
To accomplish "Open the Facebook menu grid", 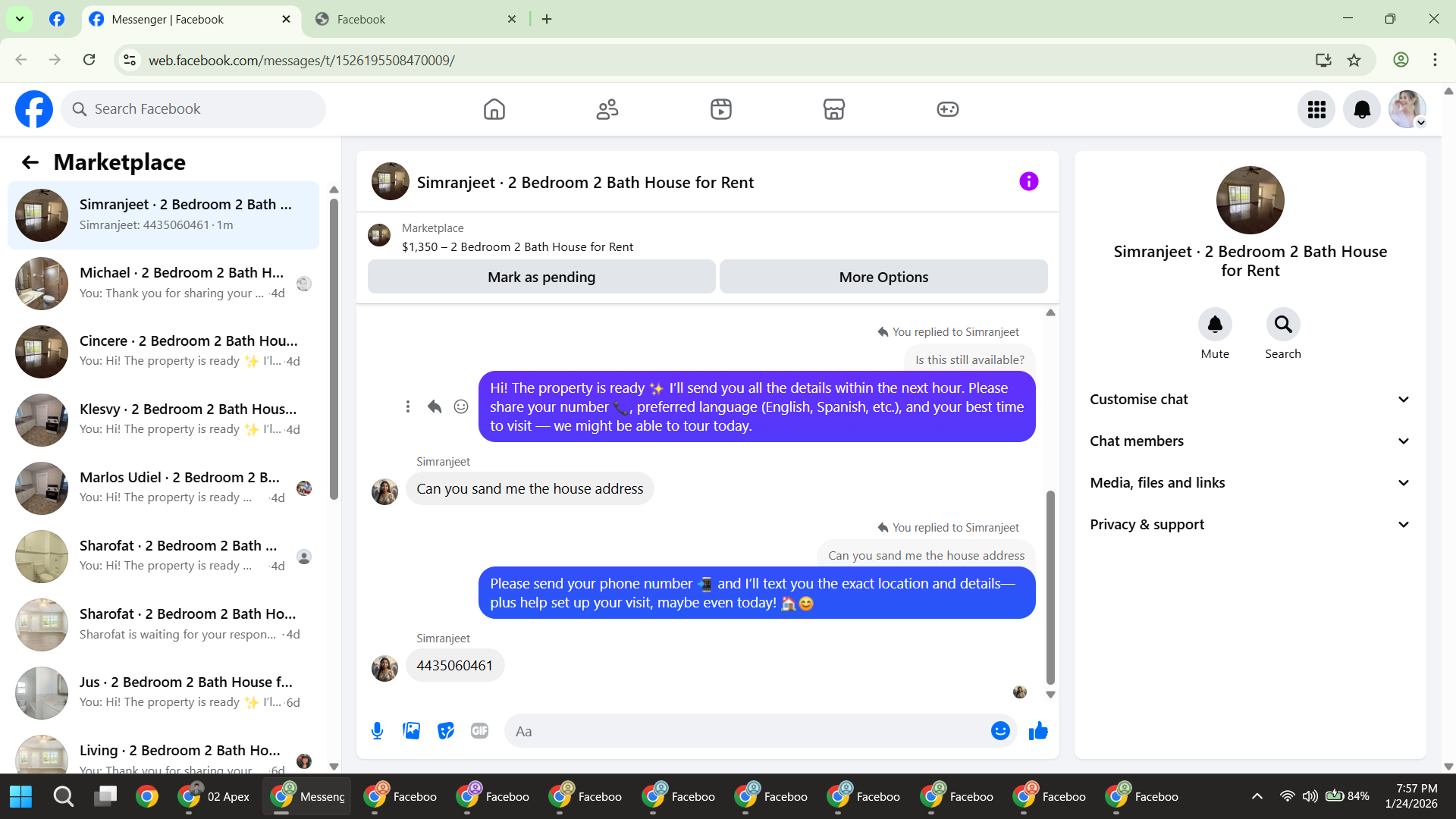I will click(1316, 109).
